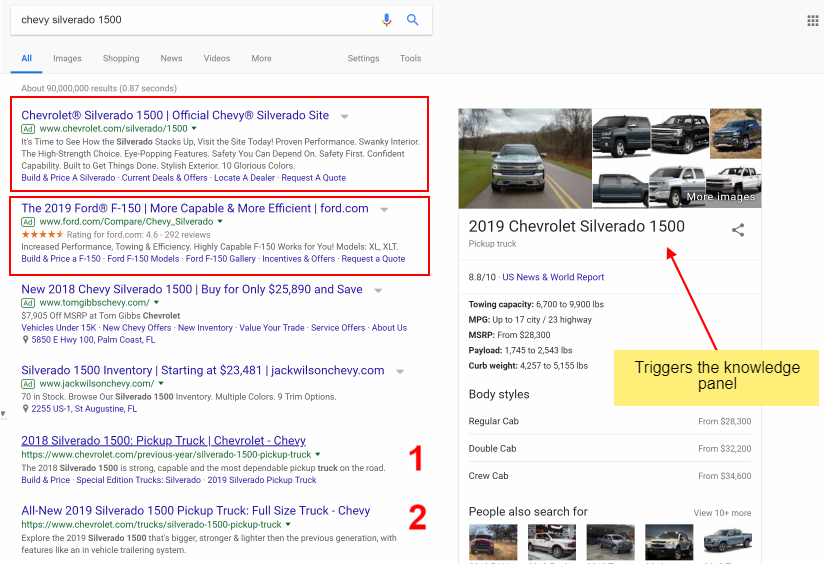Select Crew Cab body style row

coord(610,476)
